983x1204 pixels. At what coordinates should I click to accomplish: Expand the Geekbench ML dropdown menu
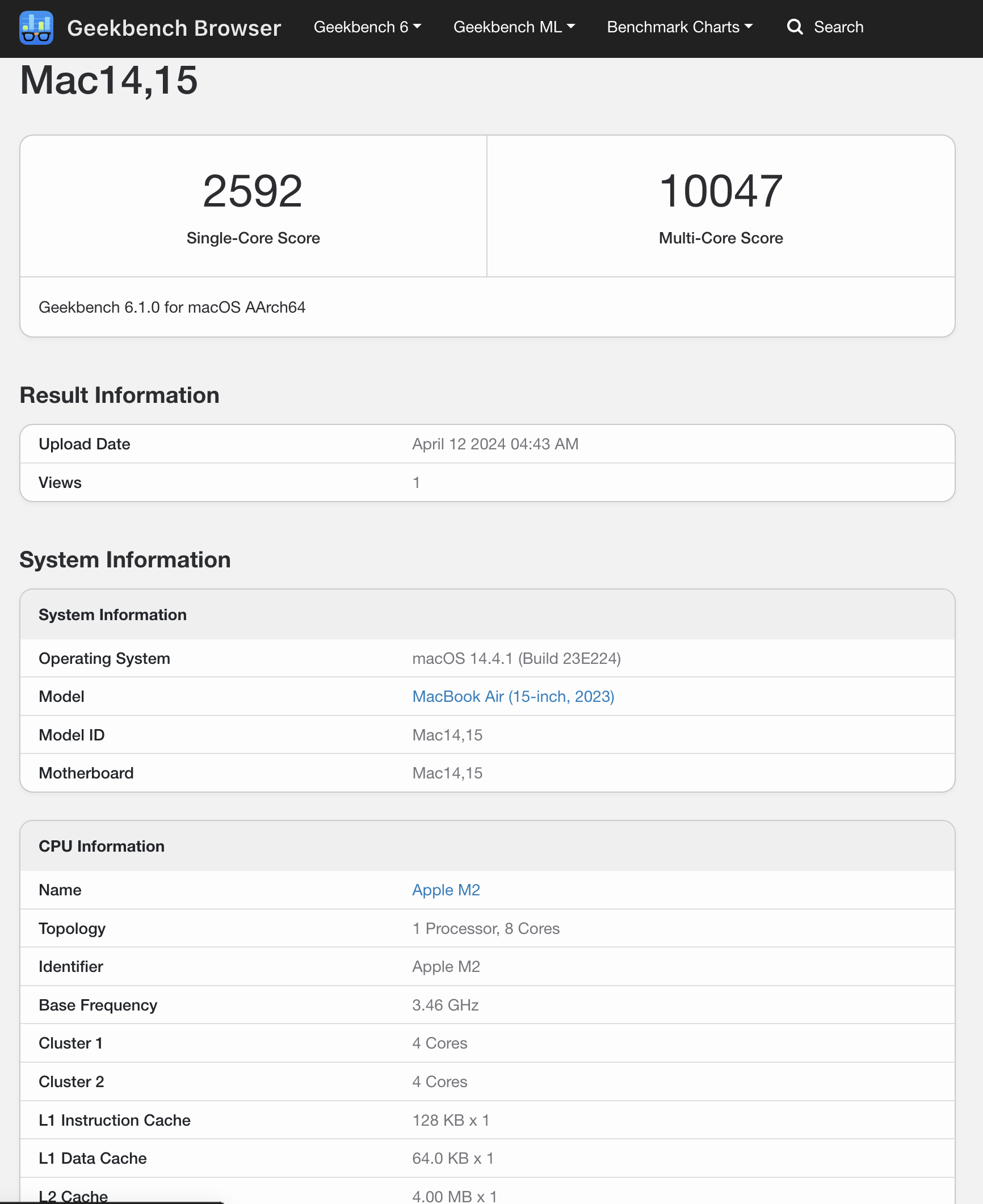(514, 27)
